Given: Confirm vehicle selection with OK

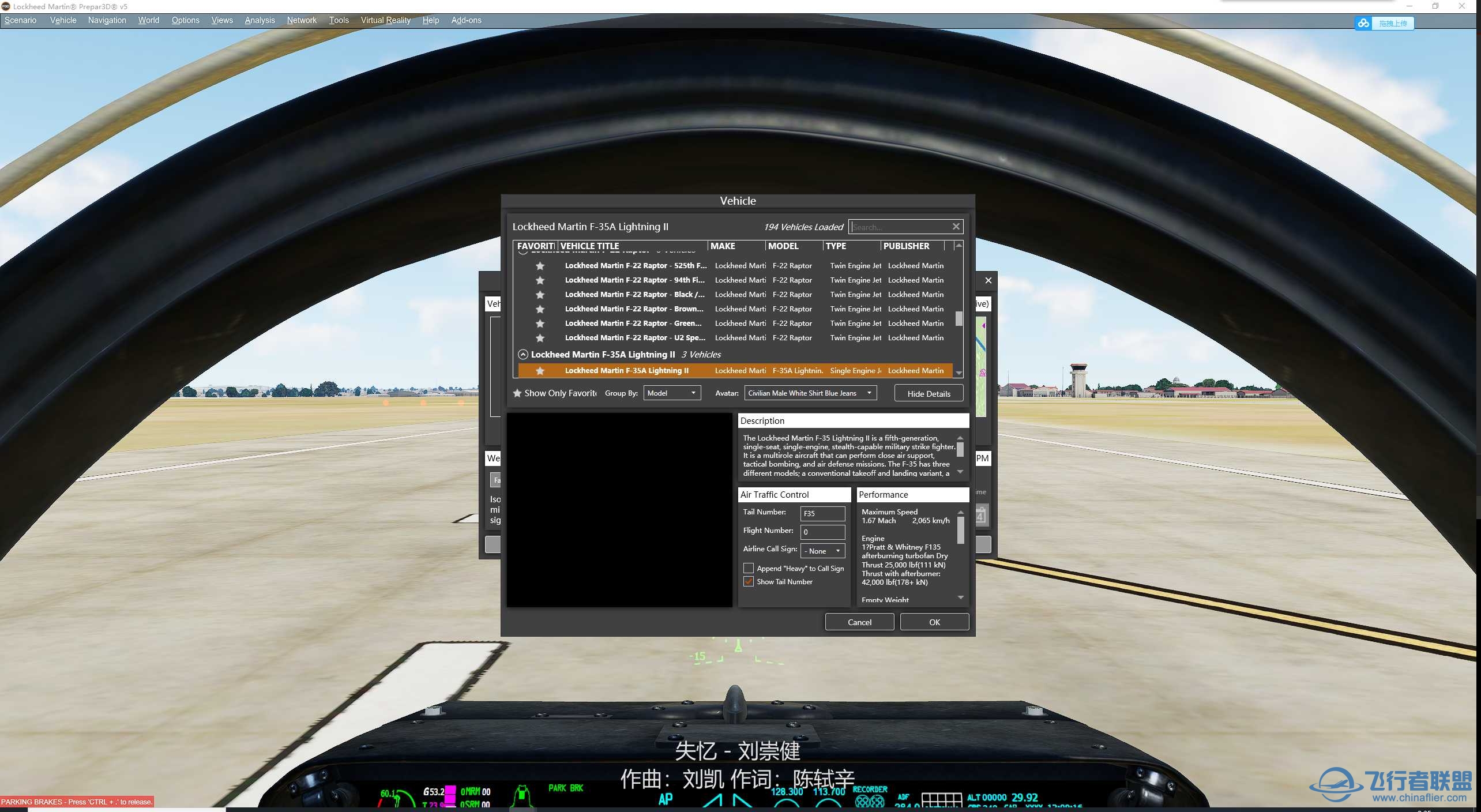Looking at the screenshot, I should [934, 622].
